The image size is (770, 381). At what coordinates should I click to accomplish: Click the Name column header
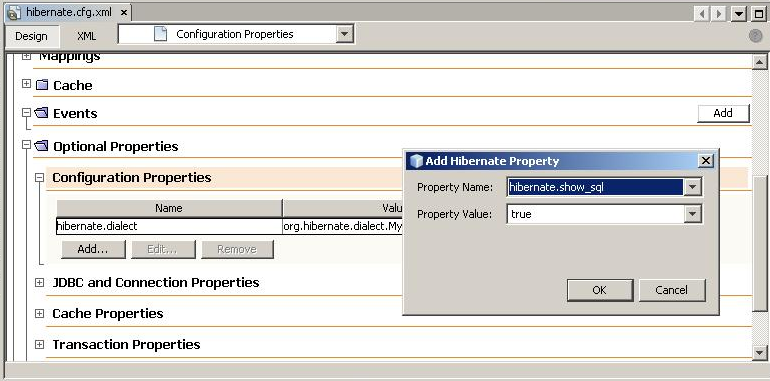[x=169, y=208]
